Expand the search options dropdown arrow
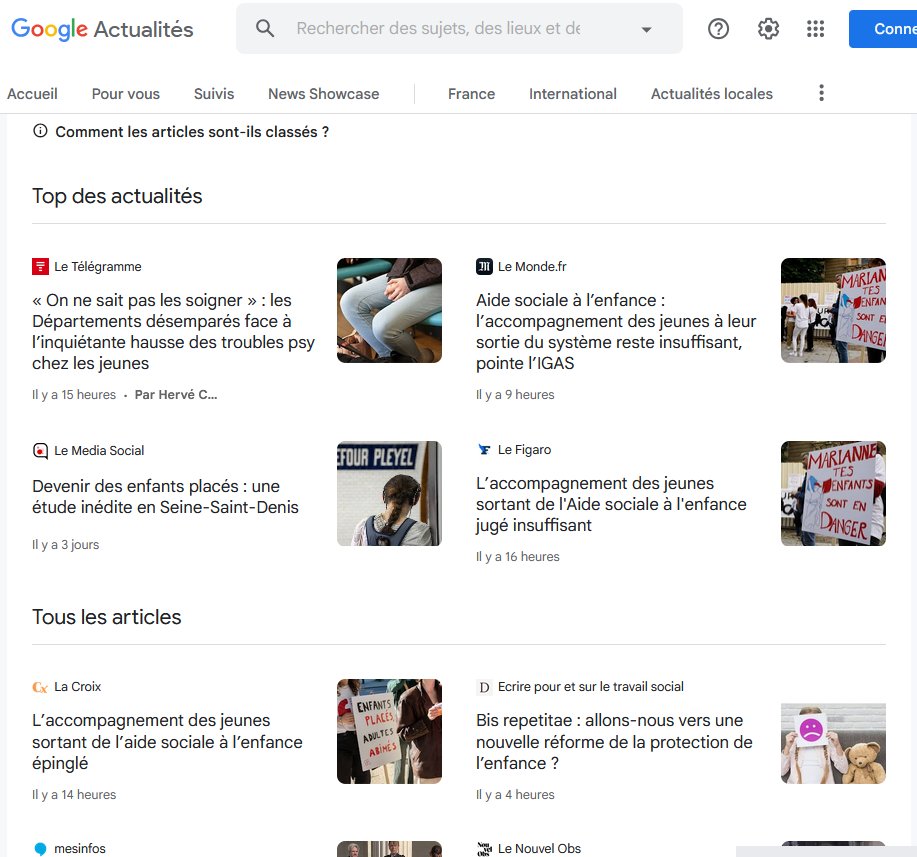Screen dimensions: 917x857 tap(646, 29)
